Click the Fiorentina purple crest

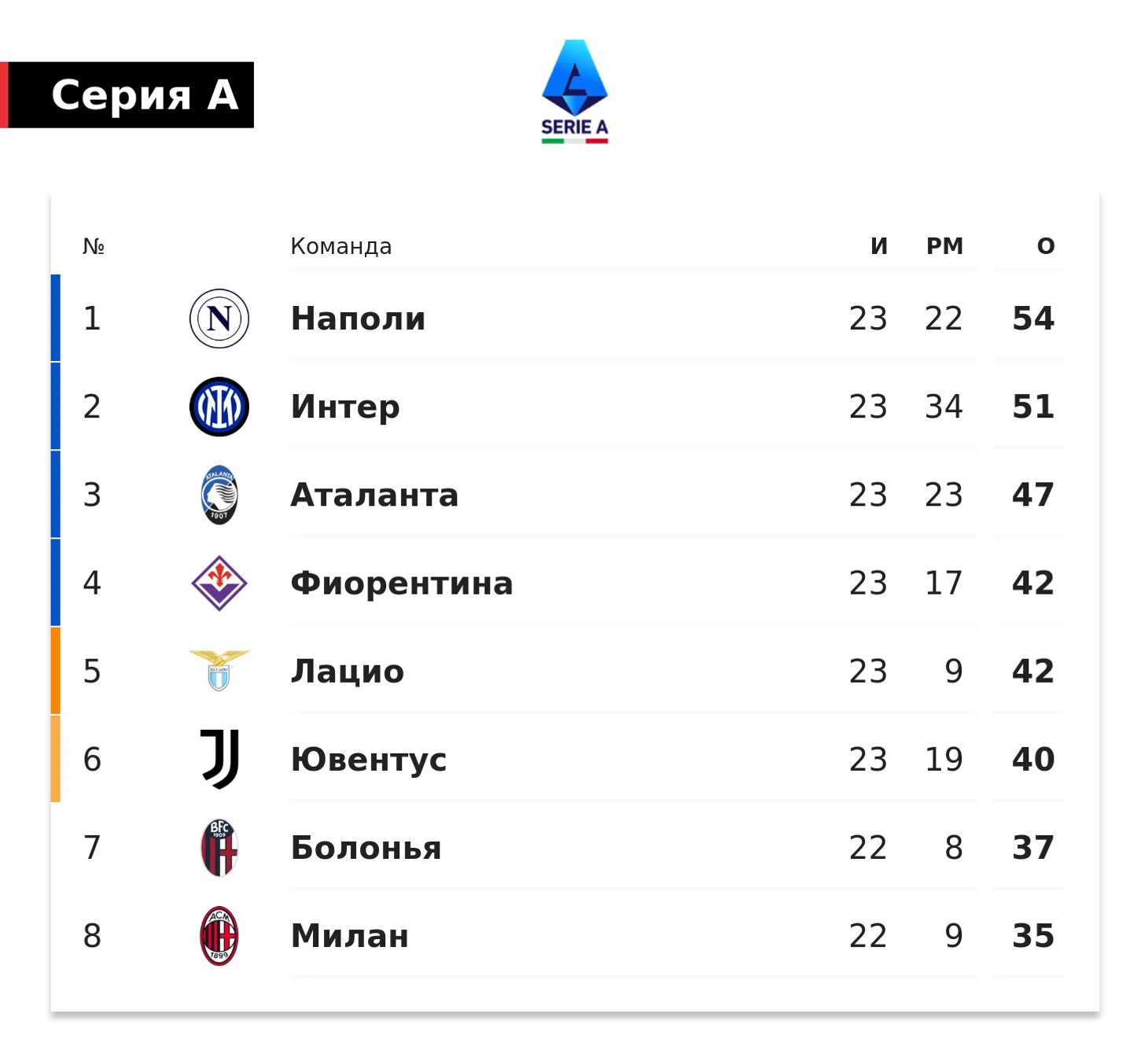point(219,583)
